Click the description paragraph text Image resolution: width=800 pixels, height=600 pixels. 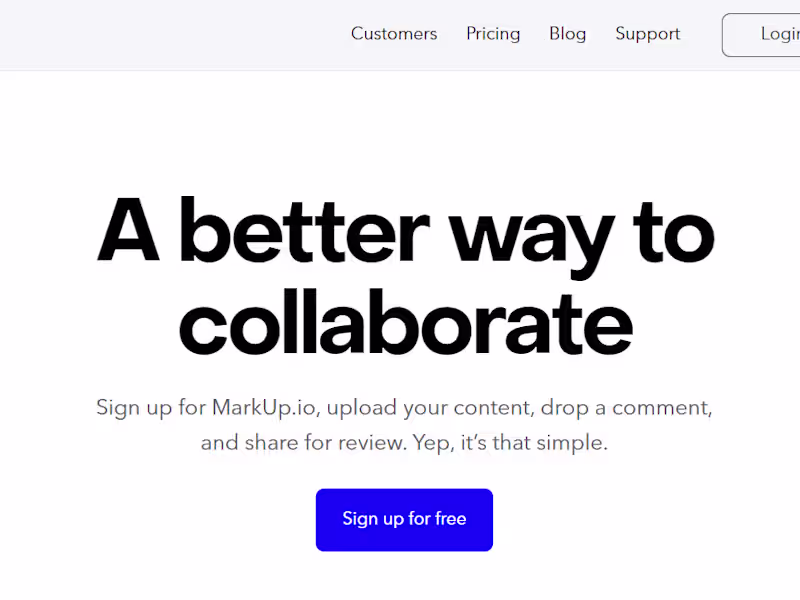click(x=404, y=425)
